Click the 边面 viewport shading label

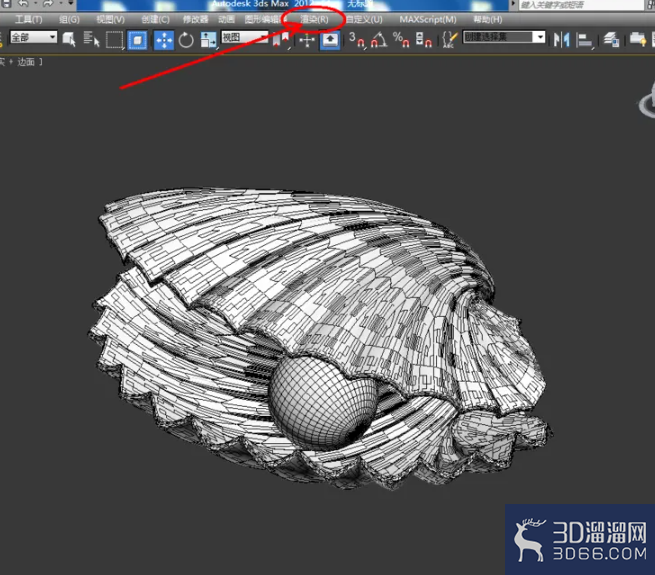pos(25,62)
